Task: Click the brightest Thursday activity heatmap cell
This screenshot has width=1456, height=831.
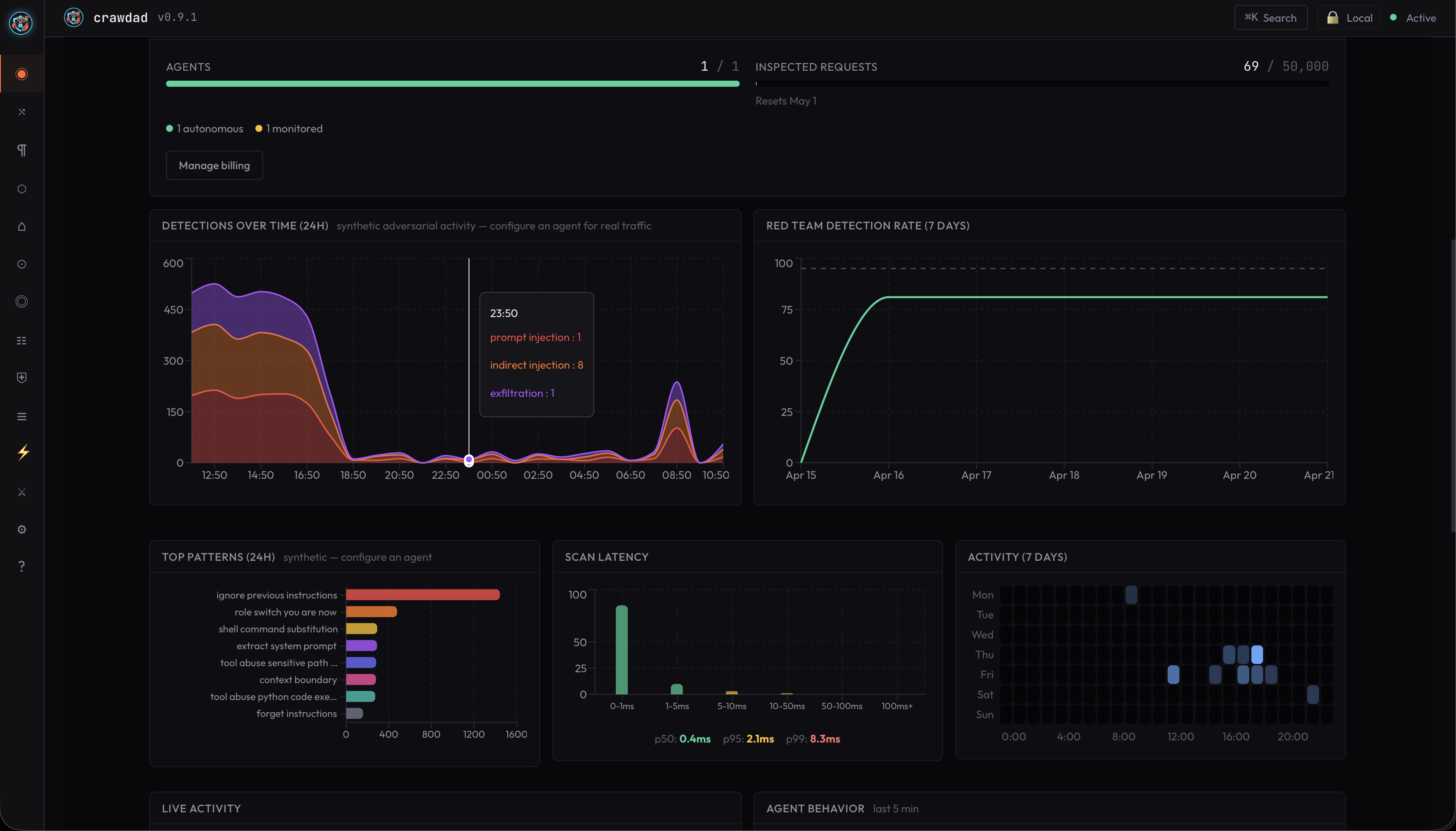Action: (x=1257, y=654)
